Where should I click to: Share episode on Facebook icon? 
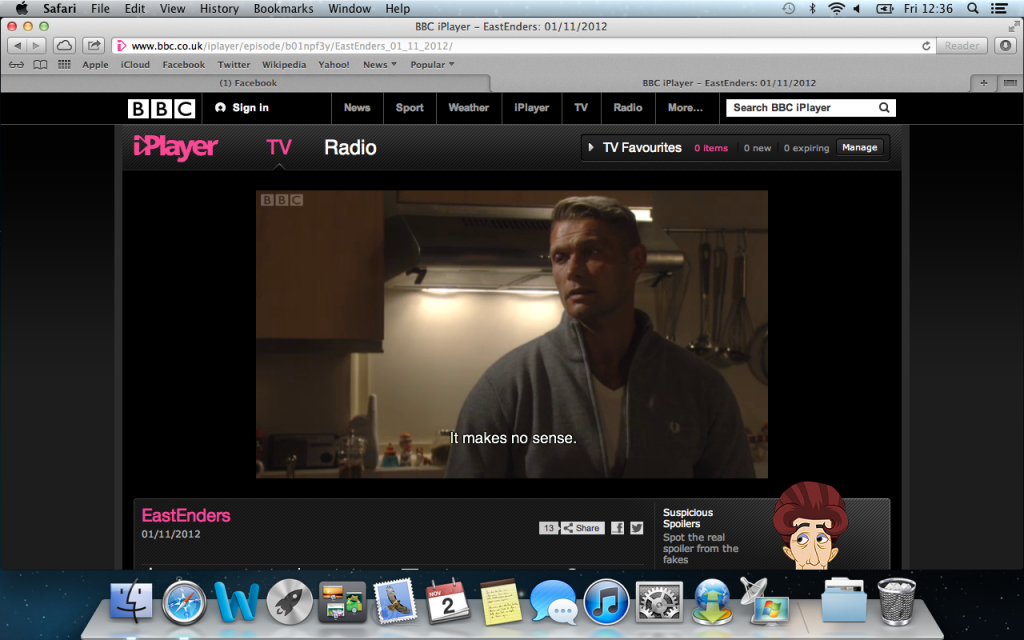(x=617, y=528)
